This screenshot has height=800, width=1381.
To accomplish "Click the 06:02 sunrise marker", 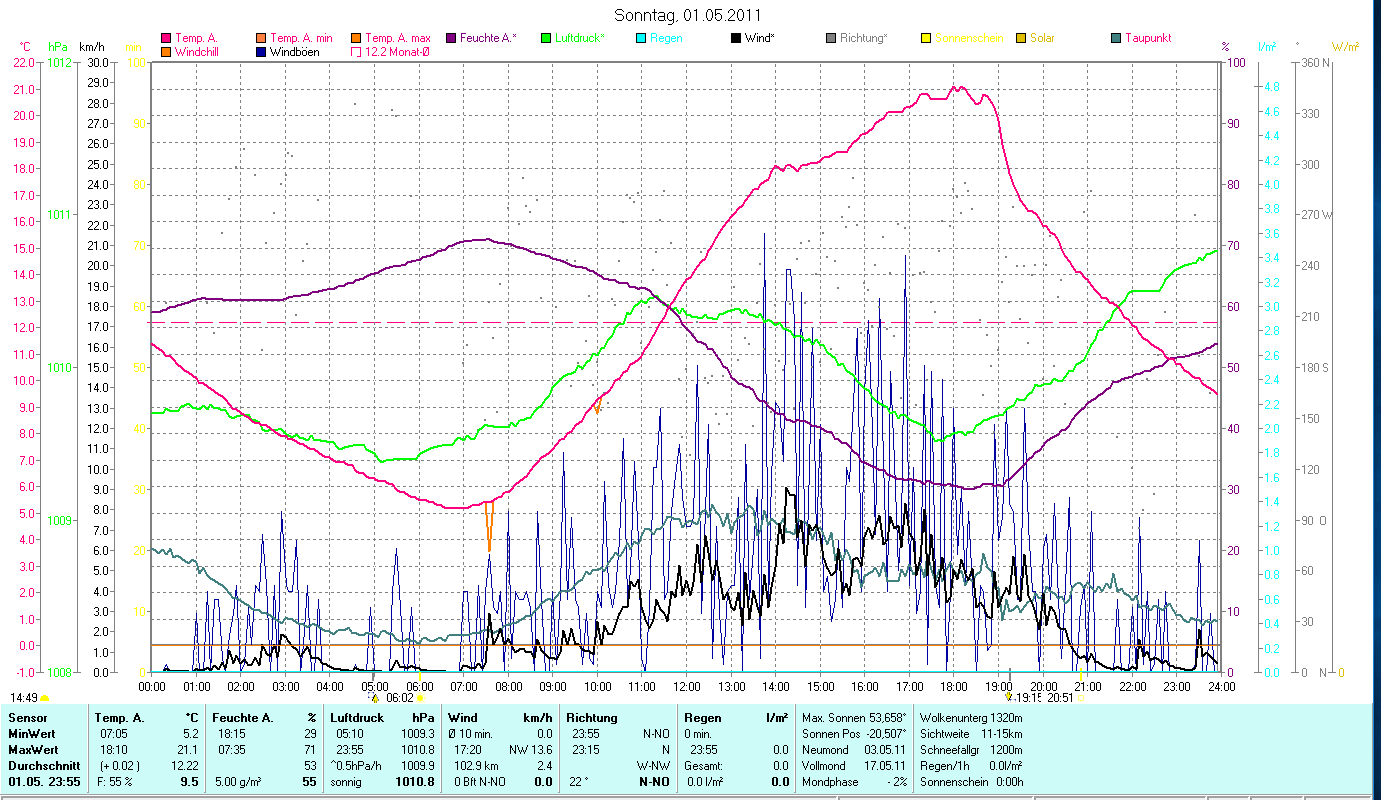I will pos(401,698).
